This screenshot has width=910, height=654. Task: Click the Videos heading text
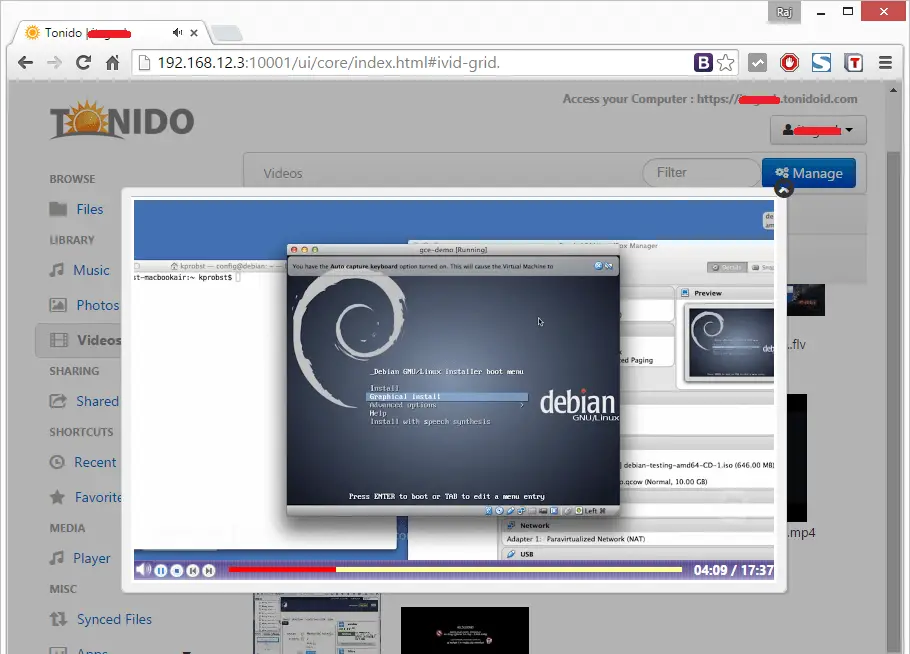click(283, 174)
